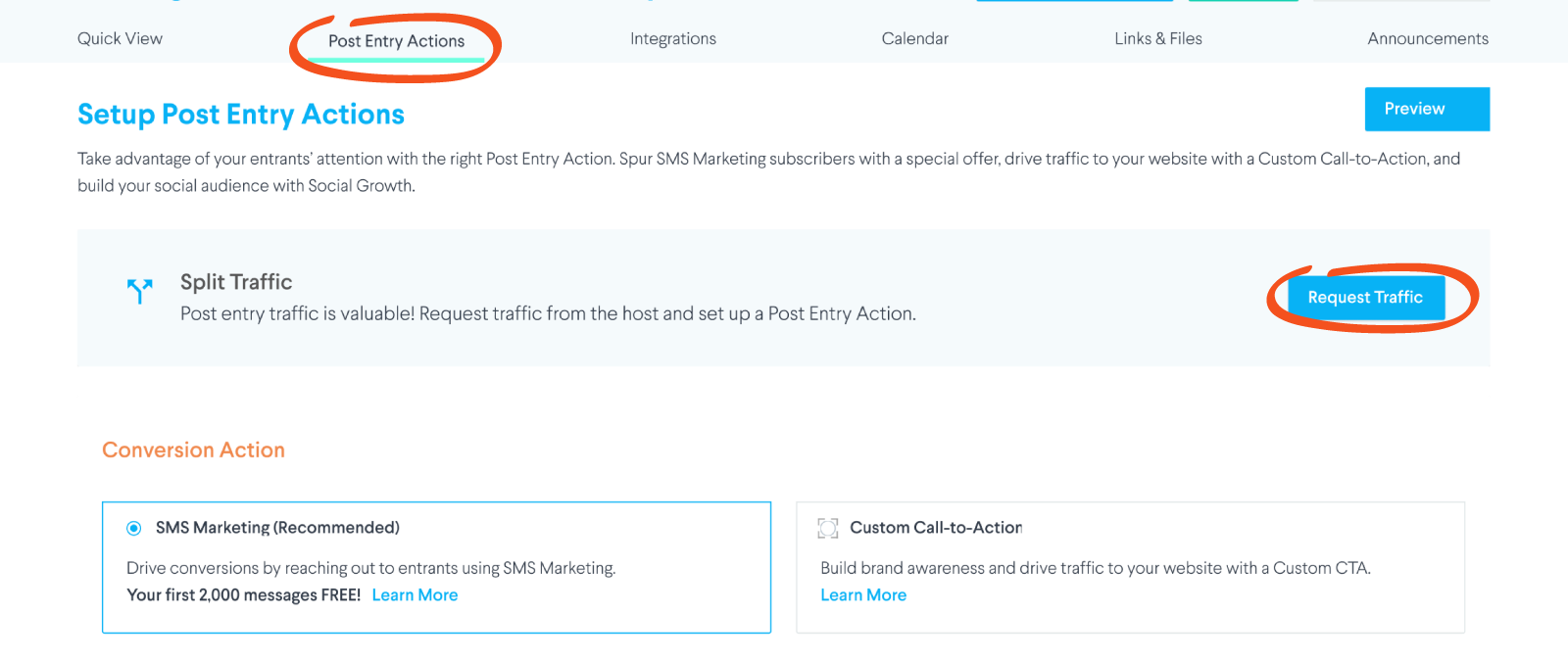Open the Quick View tab
Image resolution: width=1568 pixels, height=662 pixels.
tap(120, 39)
